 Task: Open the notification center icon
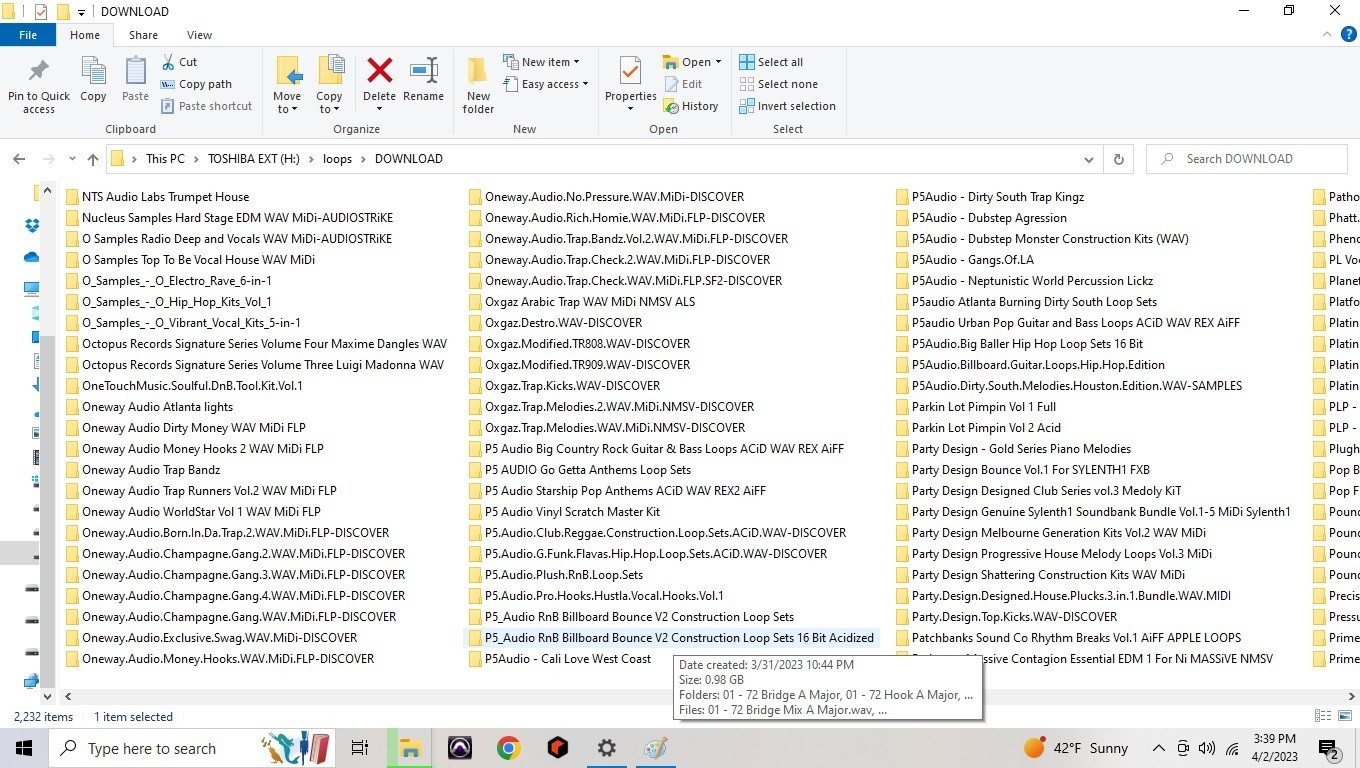[1329, 748]
